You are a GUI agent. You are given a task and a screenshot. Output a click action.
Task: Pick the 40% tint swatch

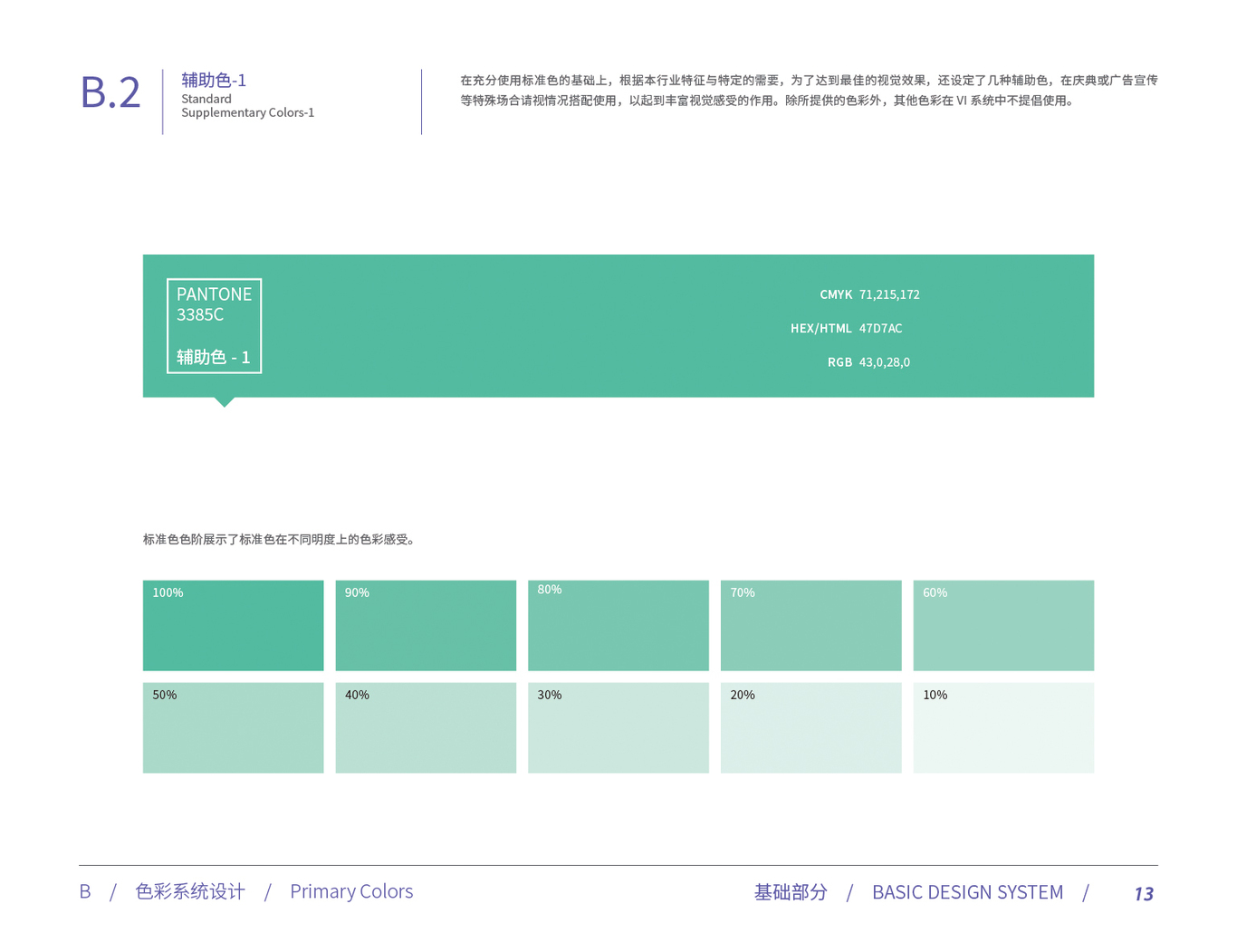[x=426, y=727]
